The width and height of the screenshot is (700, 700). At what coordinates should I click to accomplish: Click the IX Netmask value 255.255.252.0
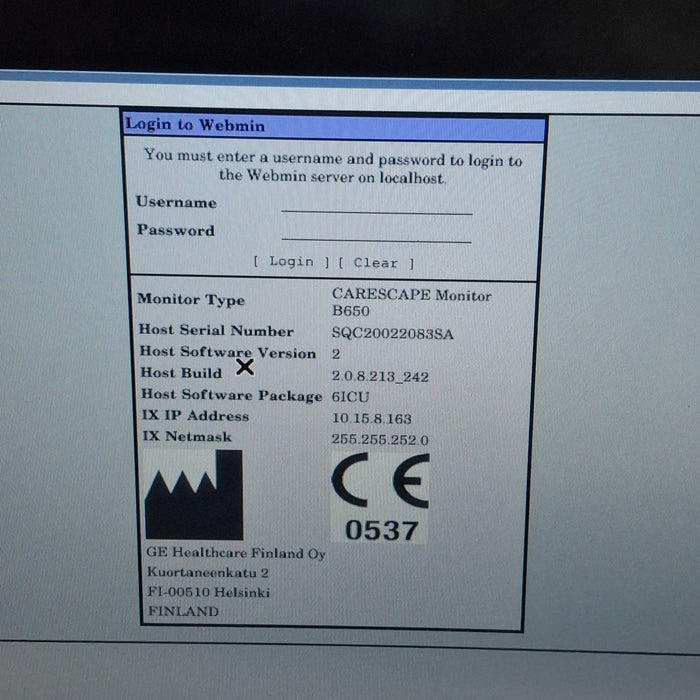pyautogui.click(x=379, y=440)
